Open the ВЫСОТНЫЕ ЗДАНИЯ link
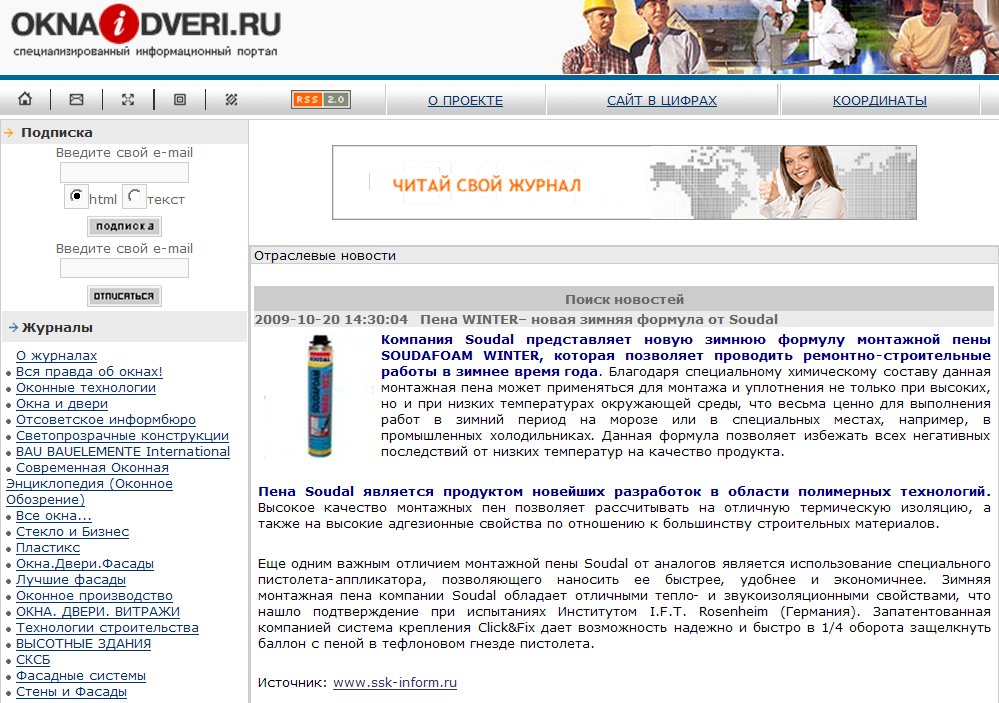 [83, 643]
